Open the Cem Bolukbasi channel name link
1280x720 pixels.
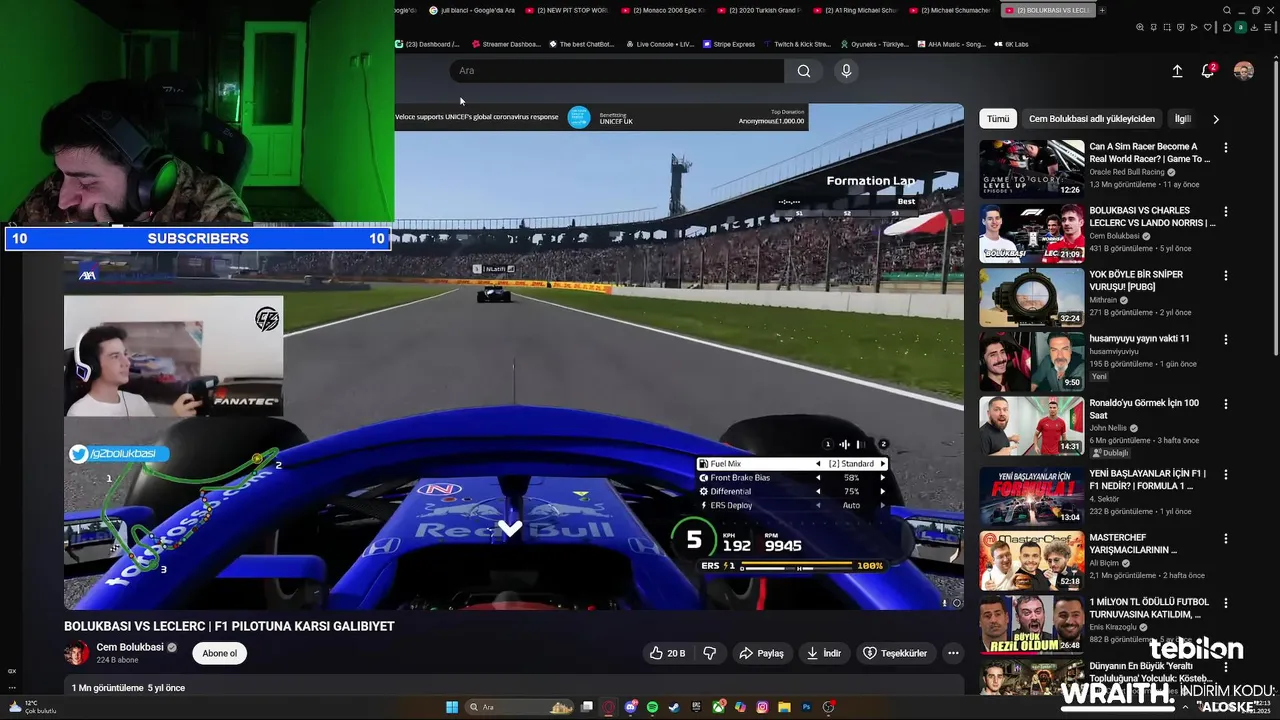(130, 647)
